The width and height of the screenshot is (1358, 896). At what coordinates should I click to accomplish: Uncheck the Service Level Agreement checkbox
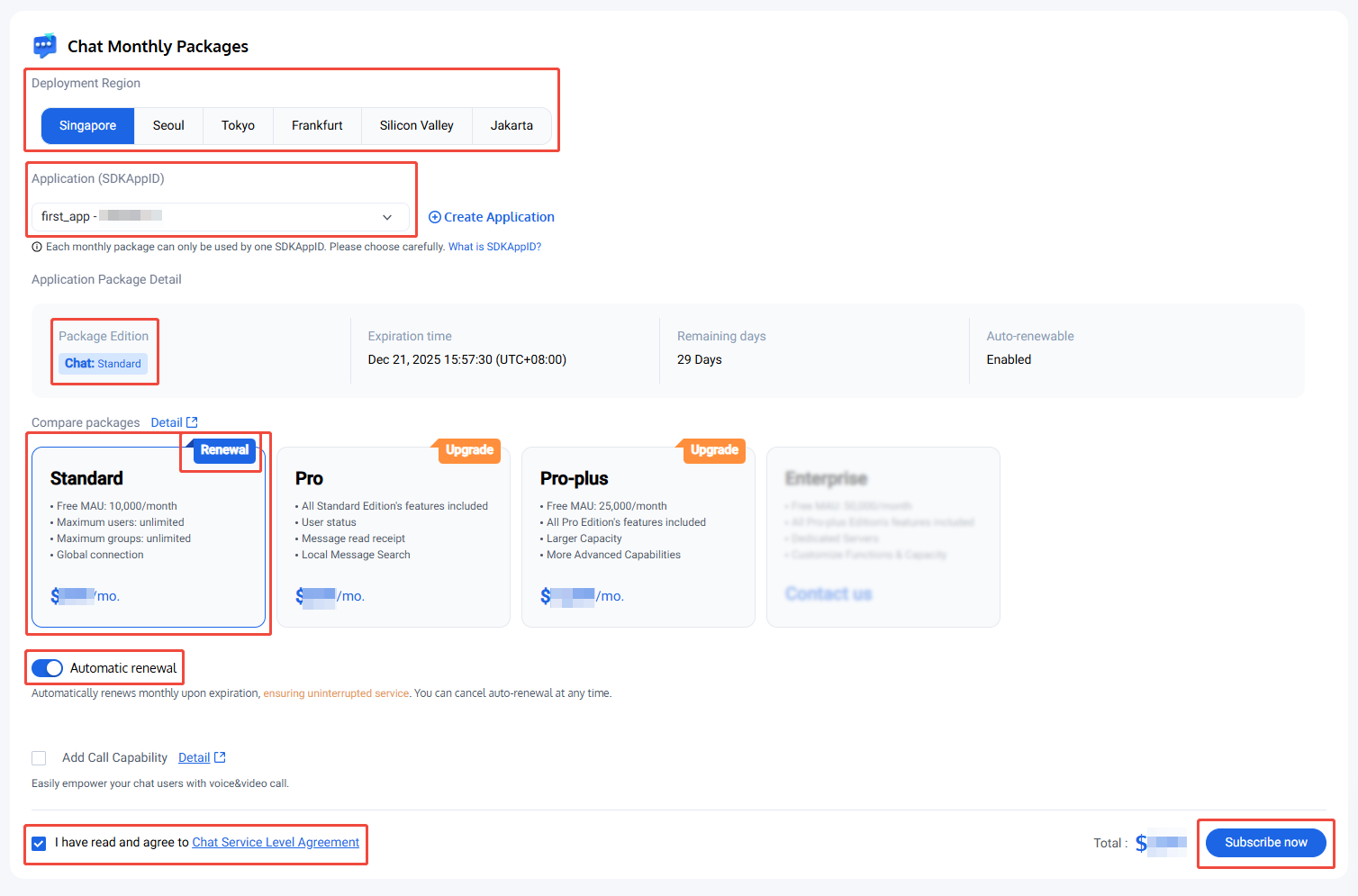pos(39,844)
